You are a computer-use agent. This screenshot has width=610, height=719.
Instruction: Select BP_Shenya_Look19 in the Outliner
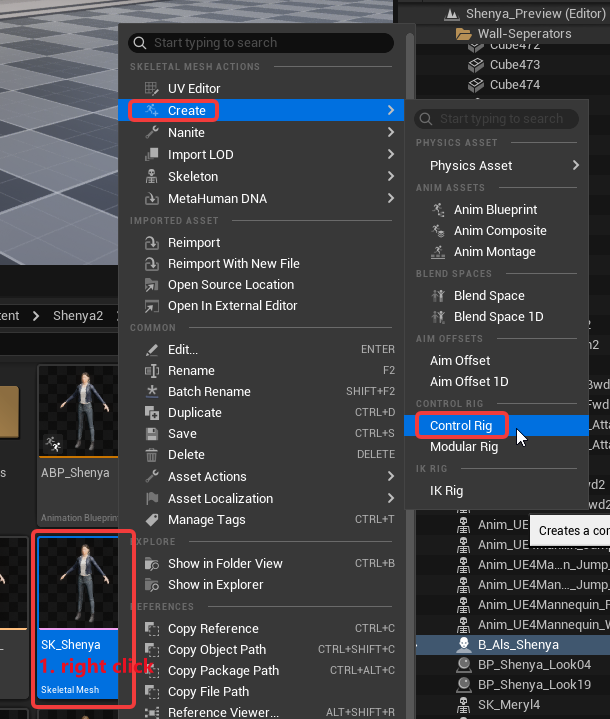coord(534,685)
